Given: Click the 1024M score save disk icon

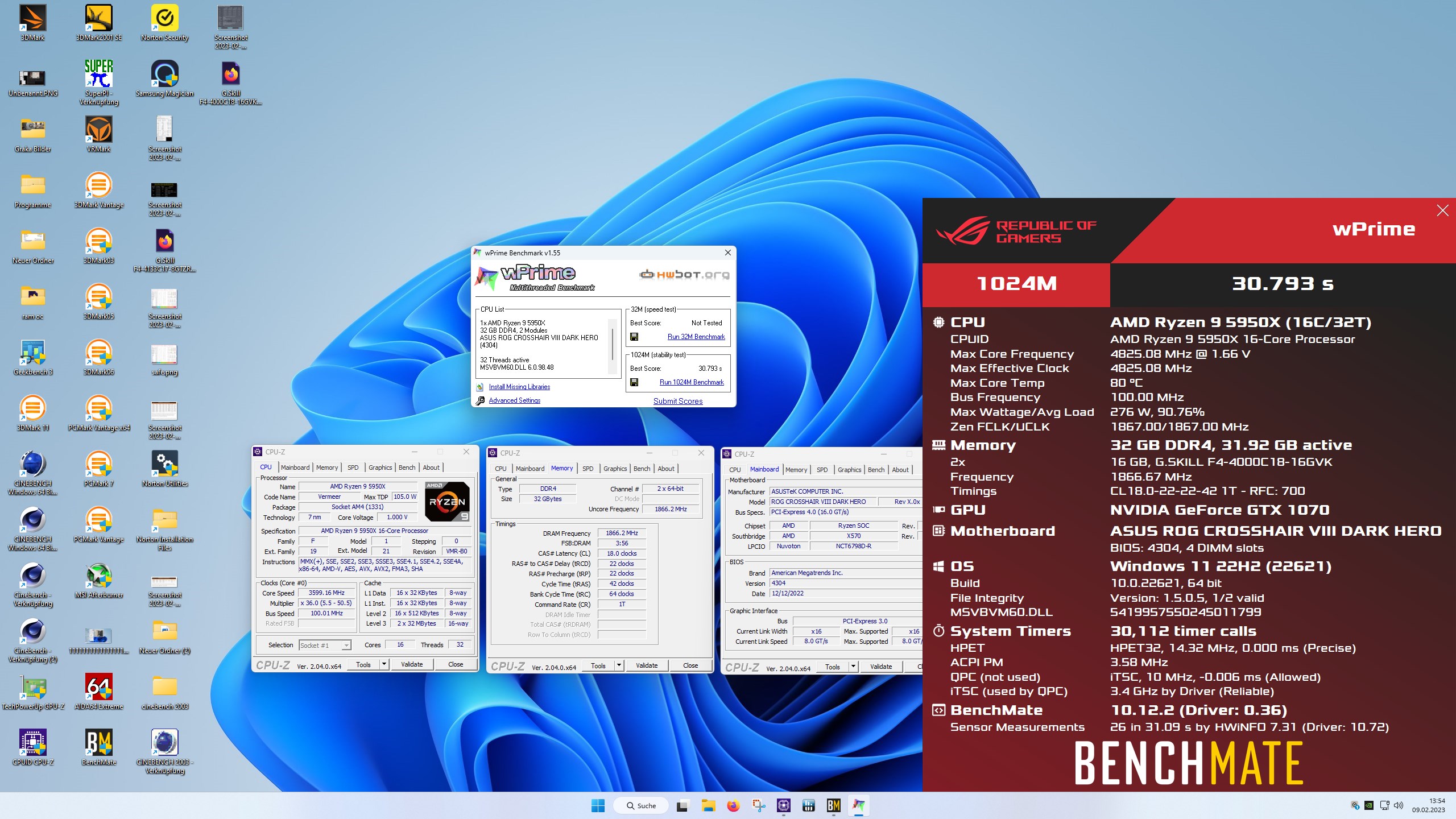Looking at the screenshot, I should coord(634,382).
